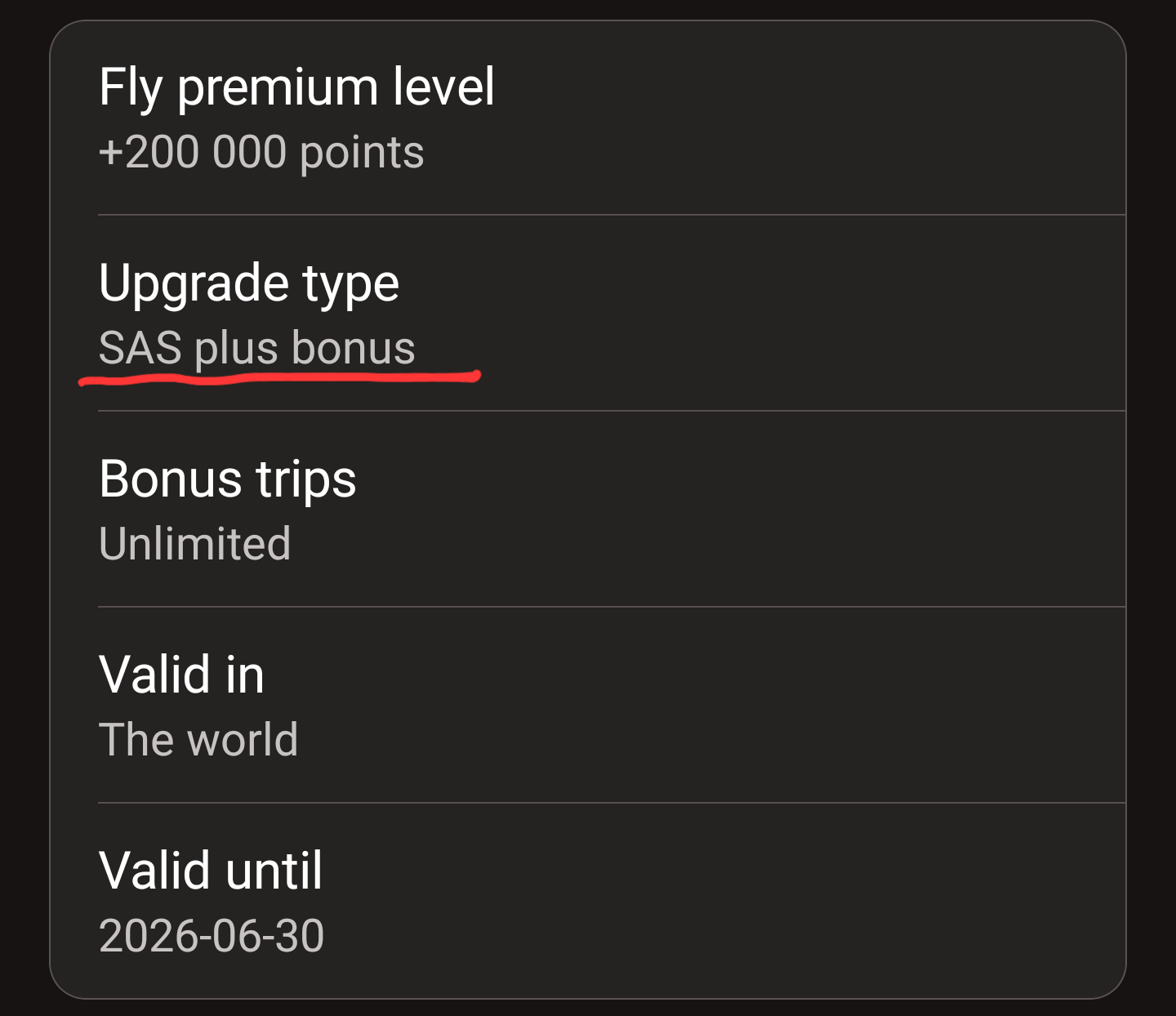1176x1016 pixels.
Task: Open the Fly premium level setting
Action: point(296,87)
